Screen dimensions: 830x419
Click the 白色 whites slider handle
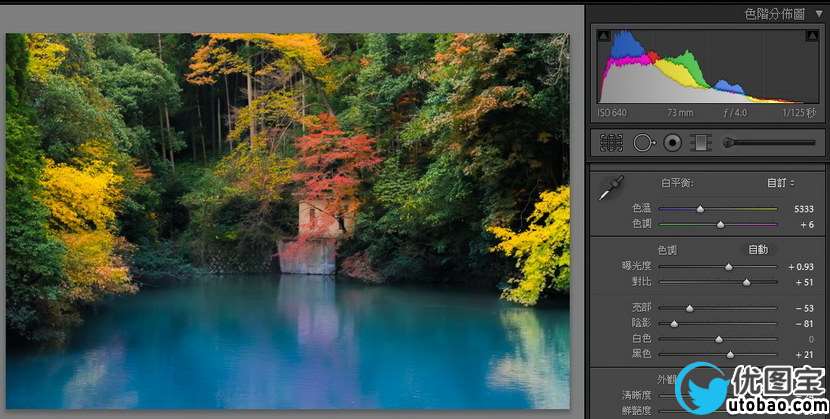(x=719, y=339)
